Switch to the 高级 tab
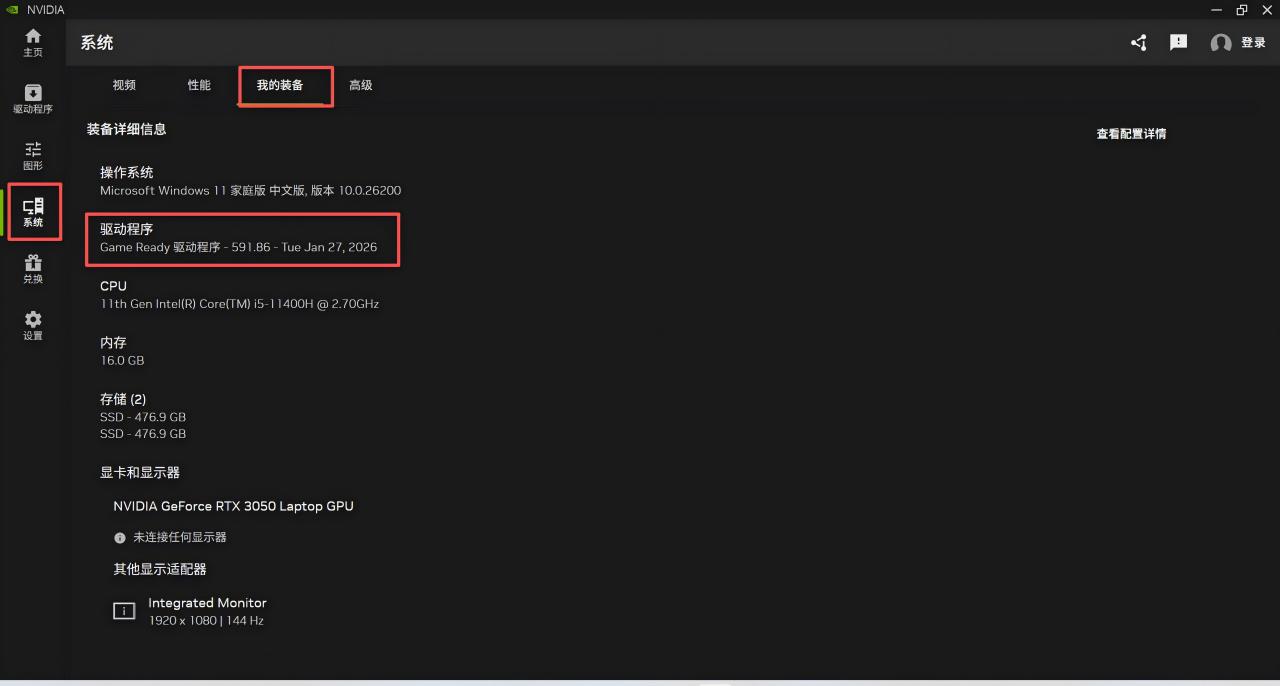This screenshot has height=686, width=1280. click(x=361, y=85)
